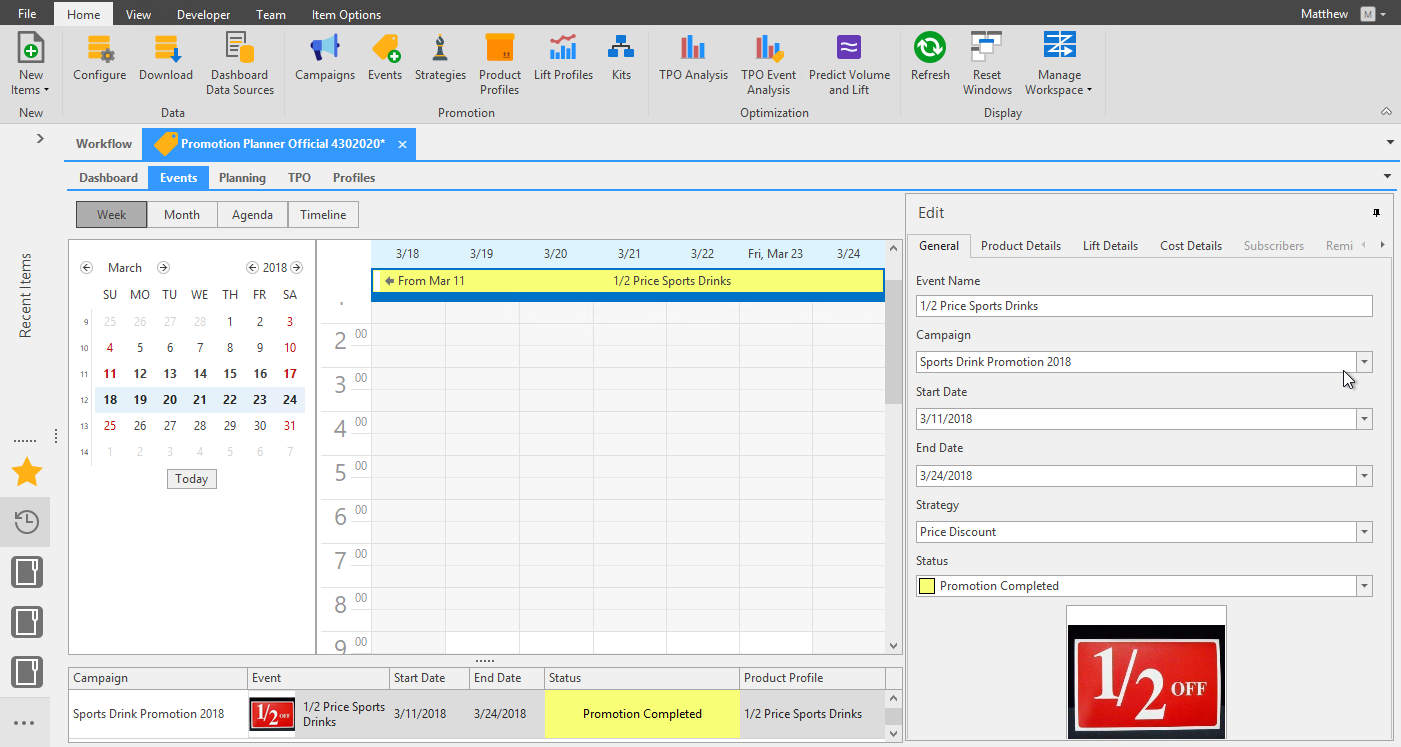Image resolution: width=1401 pixels, height=747 pixels.
Task: Open the TPO sub-tab
Action: click(299, 178)
